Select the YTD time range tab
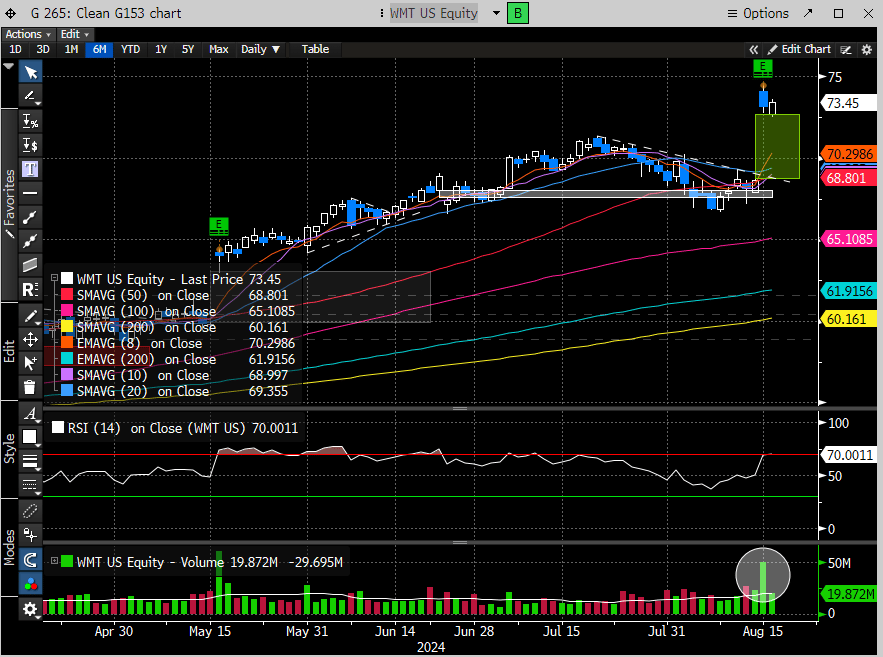Screen dimensions: 883x657 [131, 50]
